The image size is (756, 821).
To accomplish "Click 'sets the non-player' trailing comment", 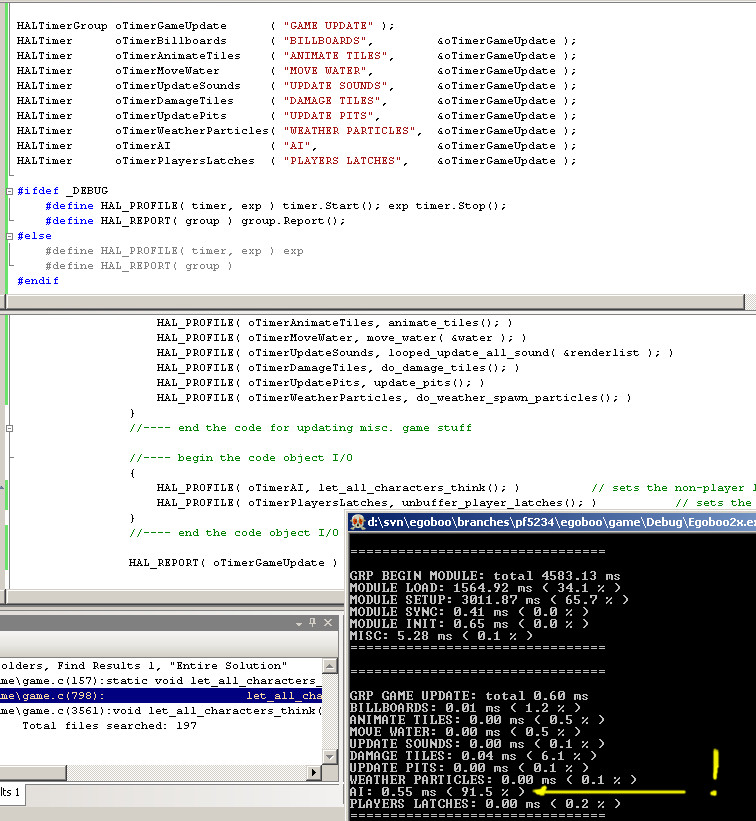I will pos(674,488).
